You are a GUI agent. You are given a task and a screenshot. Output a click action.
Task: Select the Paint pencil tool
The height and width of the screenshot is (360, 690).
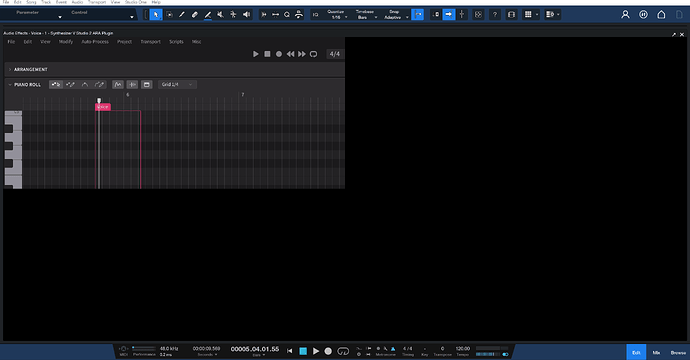tap(208, 15)
